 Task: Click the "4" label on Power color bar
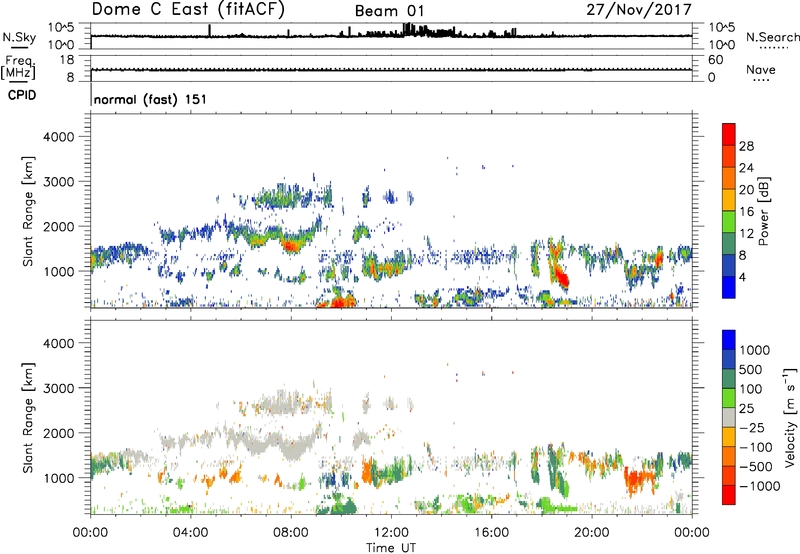[x=742, y=278]
